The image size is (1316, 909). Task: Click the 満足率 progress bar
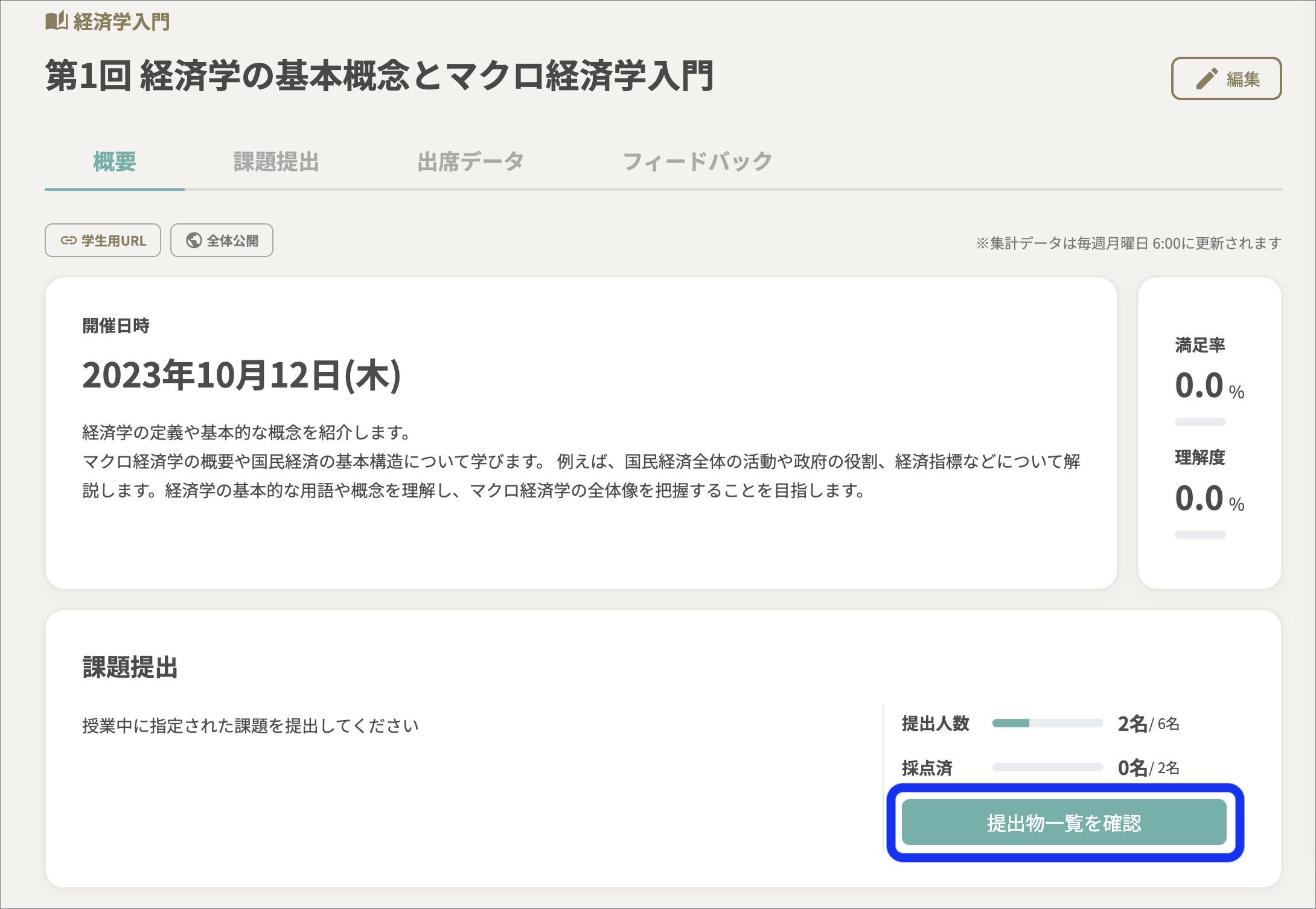1200,422
